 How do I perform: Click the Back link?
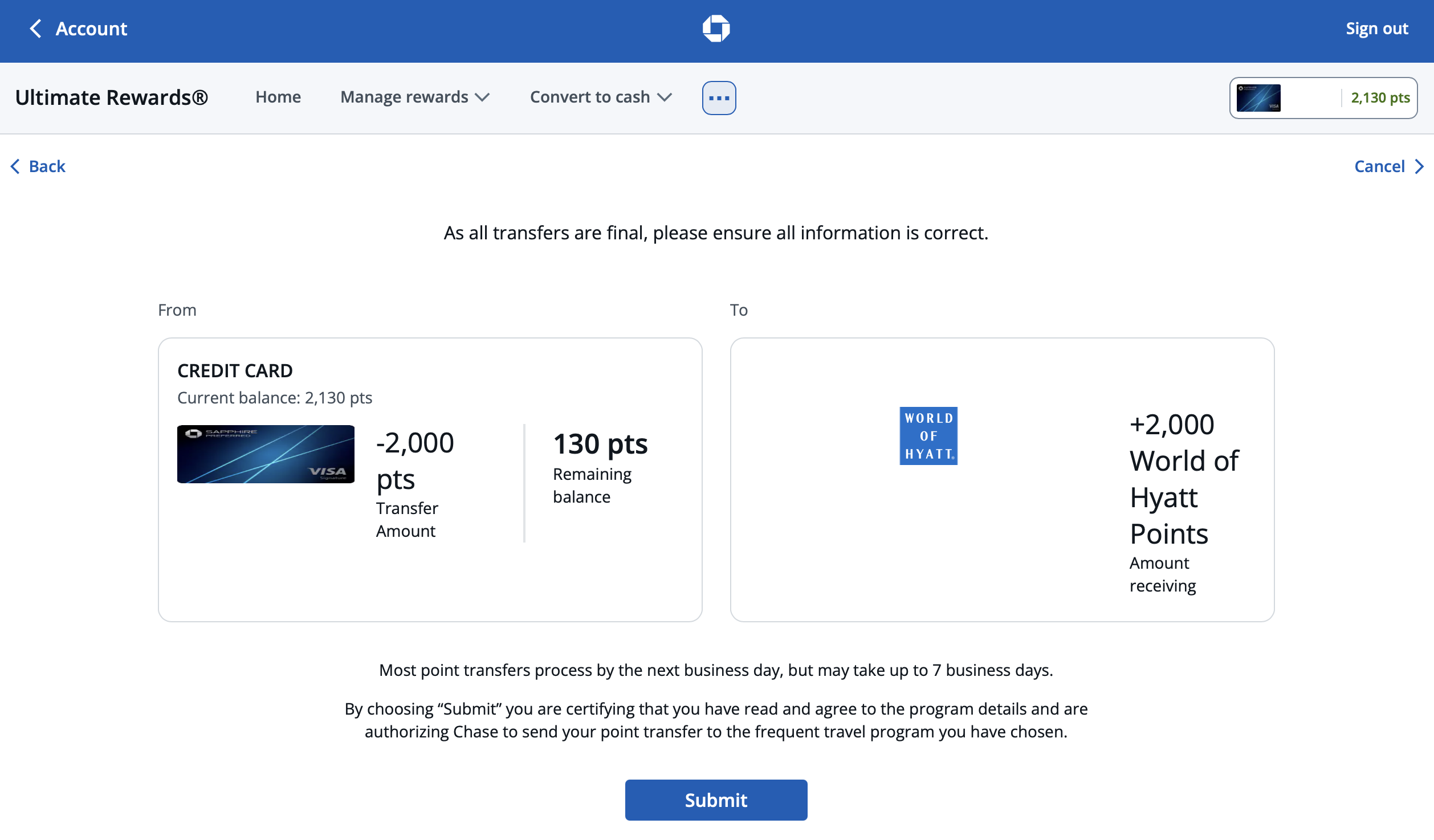(38, 166)
